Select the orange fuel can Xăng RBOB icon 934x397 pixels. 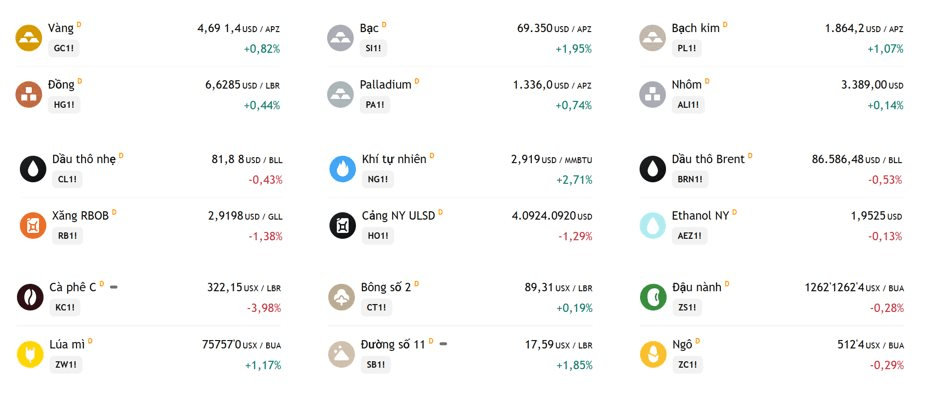coord(33,225)
